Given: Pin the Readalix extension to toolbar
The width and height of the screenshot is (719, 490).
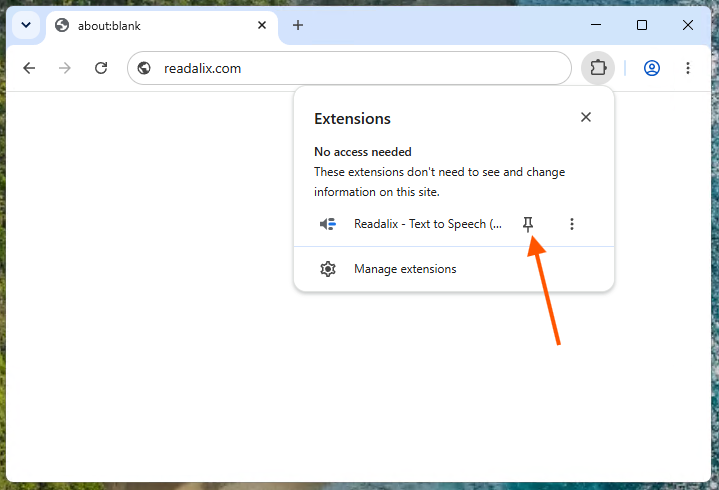Looking at the screenshot, I should click(x=528, y=224).
